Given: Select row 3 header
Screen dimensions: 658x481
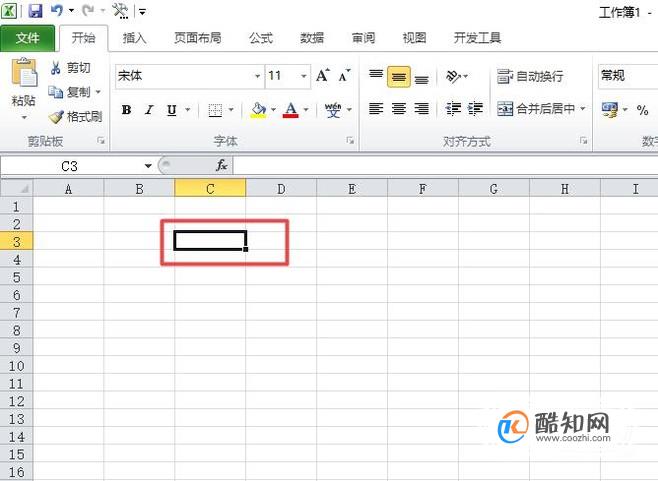Looking at the screenshot, I should pos(16,242).
